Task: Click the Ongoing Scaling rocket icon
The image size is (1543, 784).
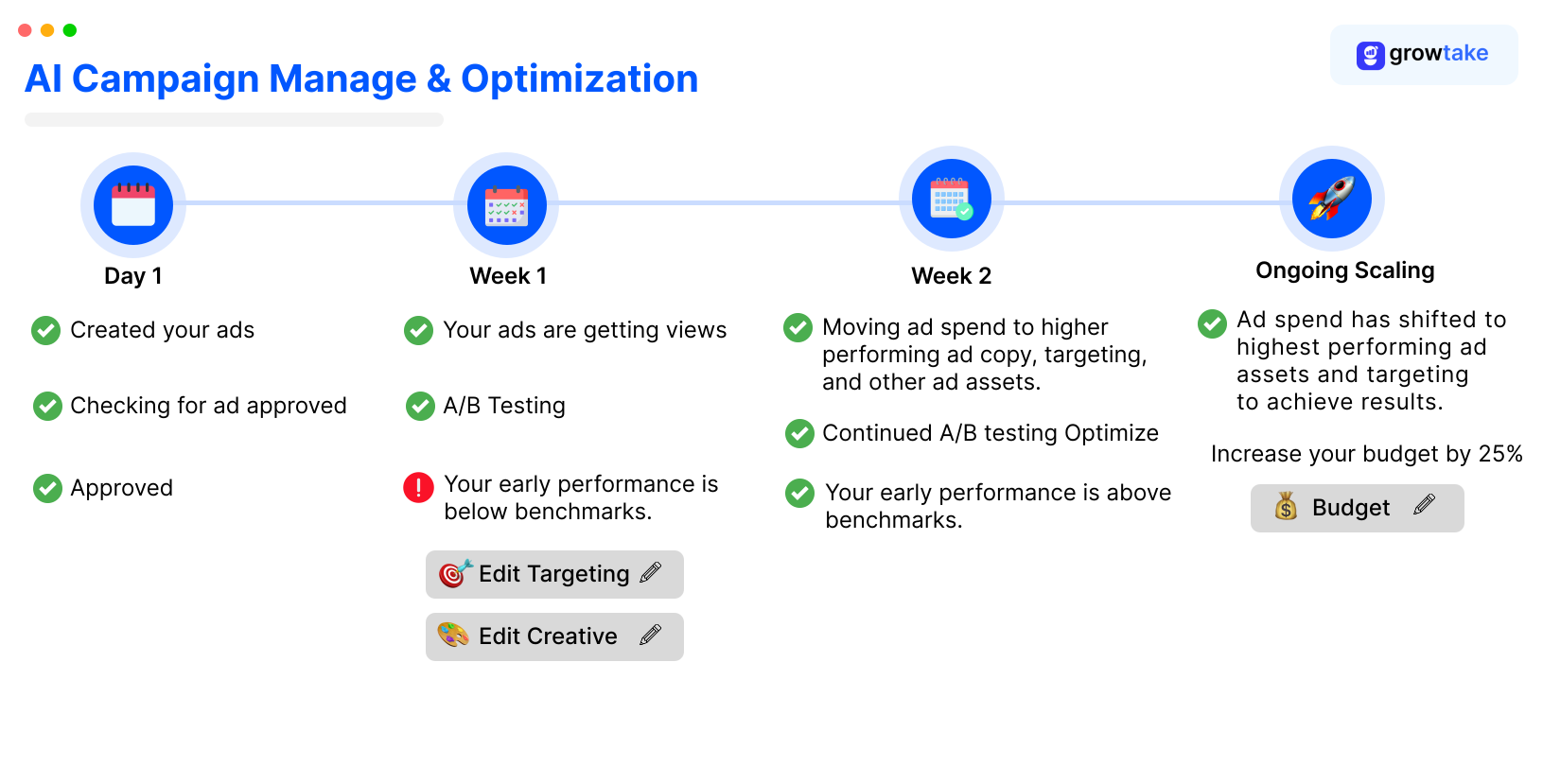Action: coord(1331,199)
